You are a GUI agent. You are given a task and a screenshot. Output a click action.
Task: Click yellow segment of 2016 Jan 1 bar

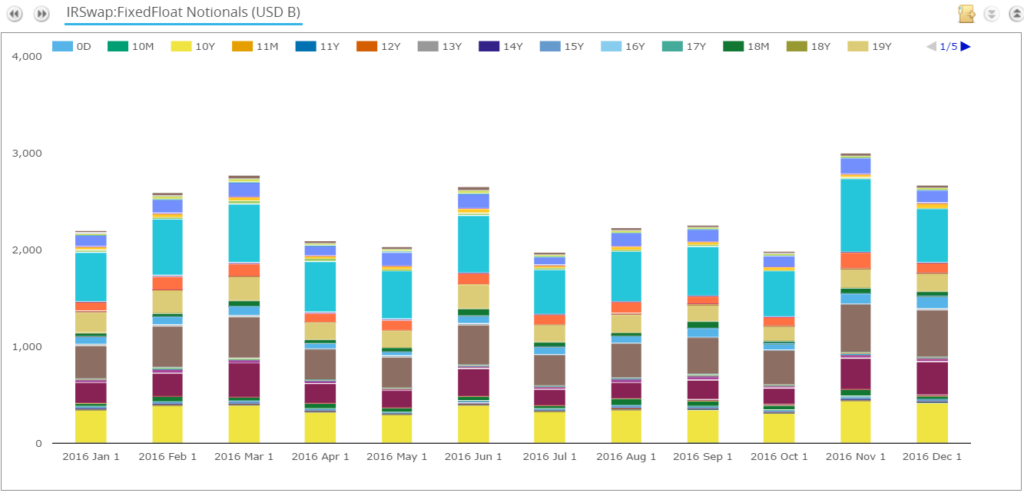(91, 427)
